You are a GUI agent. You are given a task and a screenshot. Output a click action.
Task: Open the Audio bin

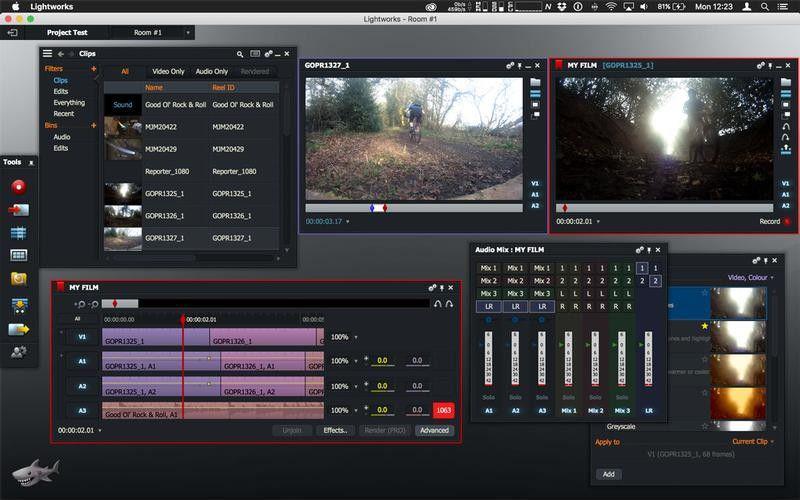coord(62,137)
